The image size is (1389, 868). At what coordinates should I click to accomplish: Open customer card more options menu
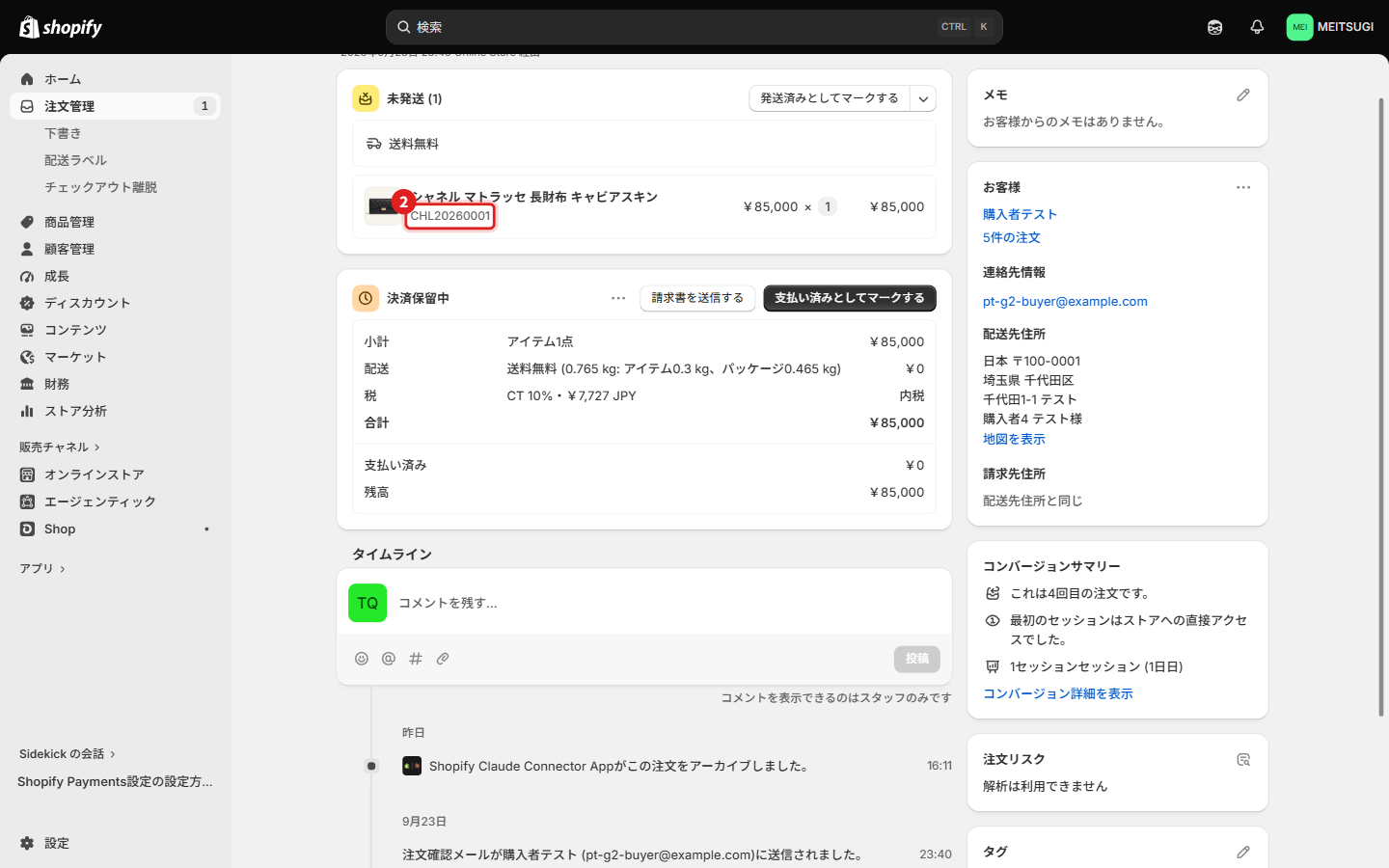click(x=1243, y=187)
